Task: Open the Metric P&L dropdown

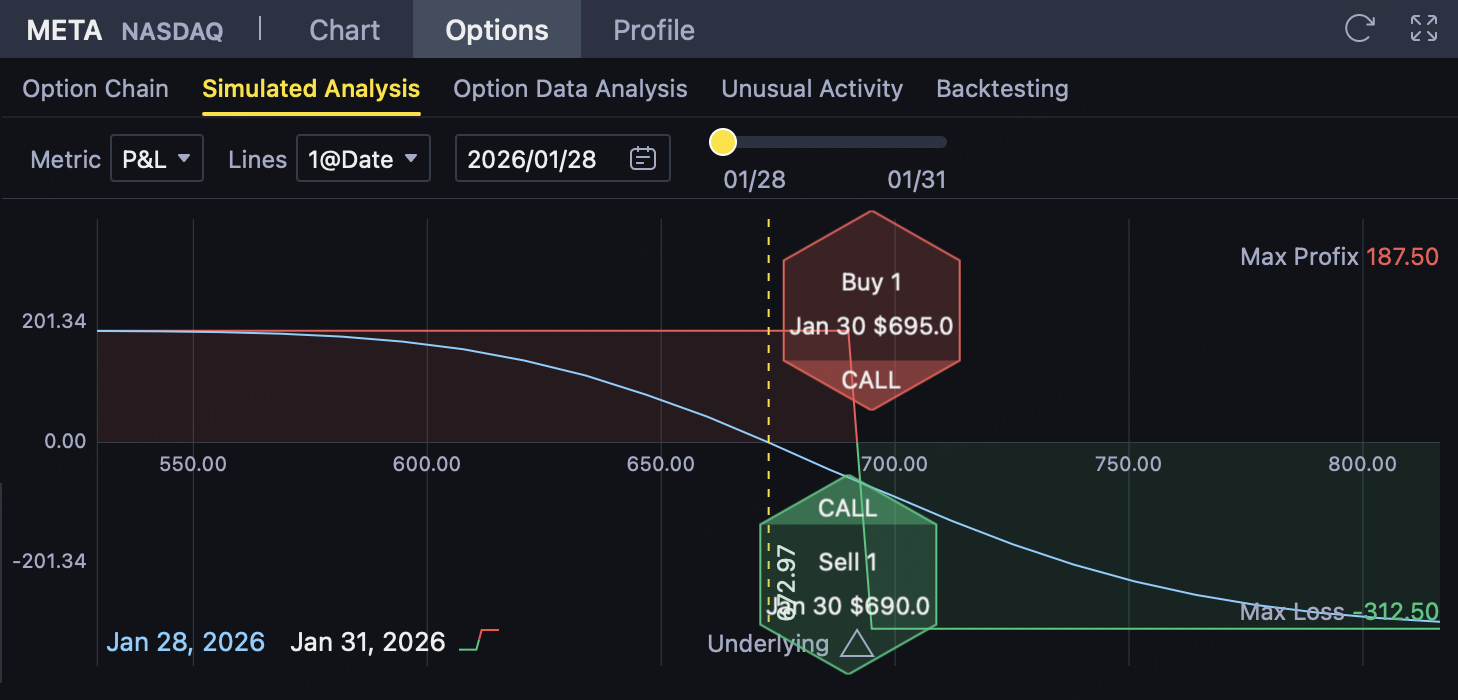Action: point(156,159)
